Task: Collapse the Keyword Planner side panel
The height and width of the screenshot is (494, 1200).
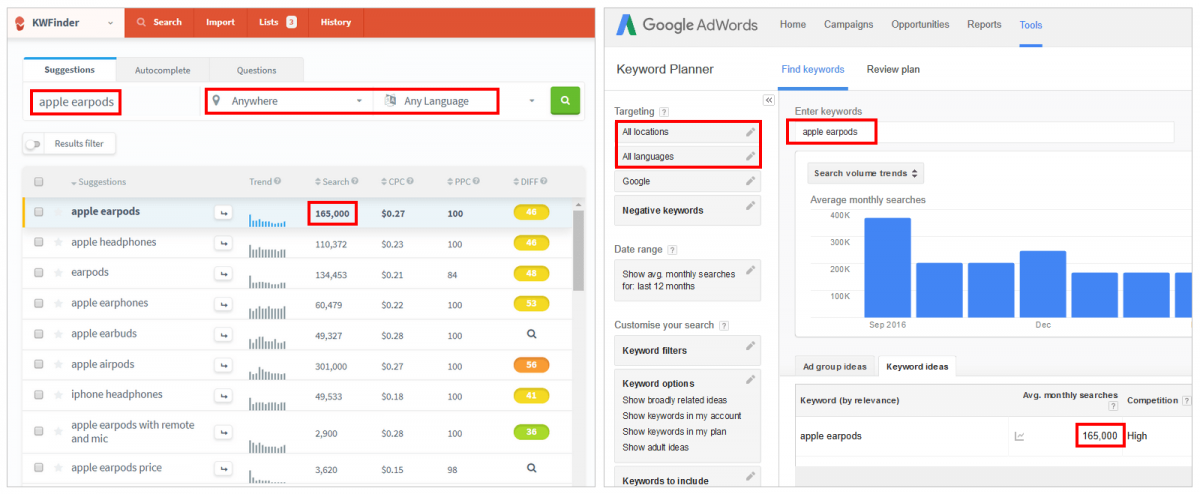Action: (768, 100)
